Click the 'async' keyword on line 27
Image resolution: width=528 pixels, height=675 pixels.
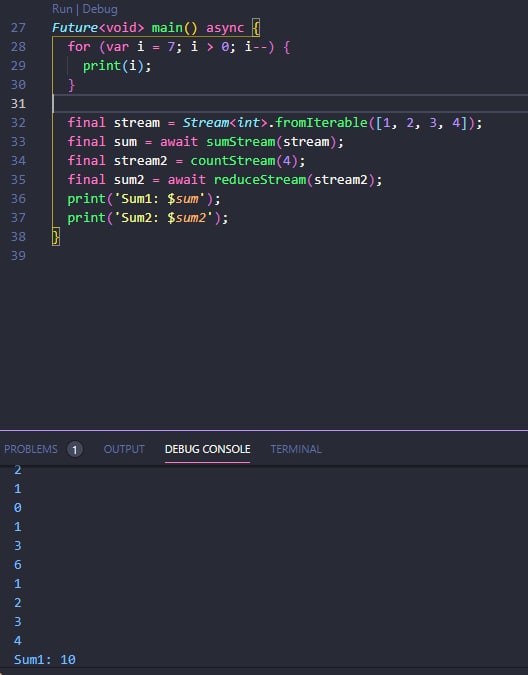pyautogui.click(x=225, y=28)
